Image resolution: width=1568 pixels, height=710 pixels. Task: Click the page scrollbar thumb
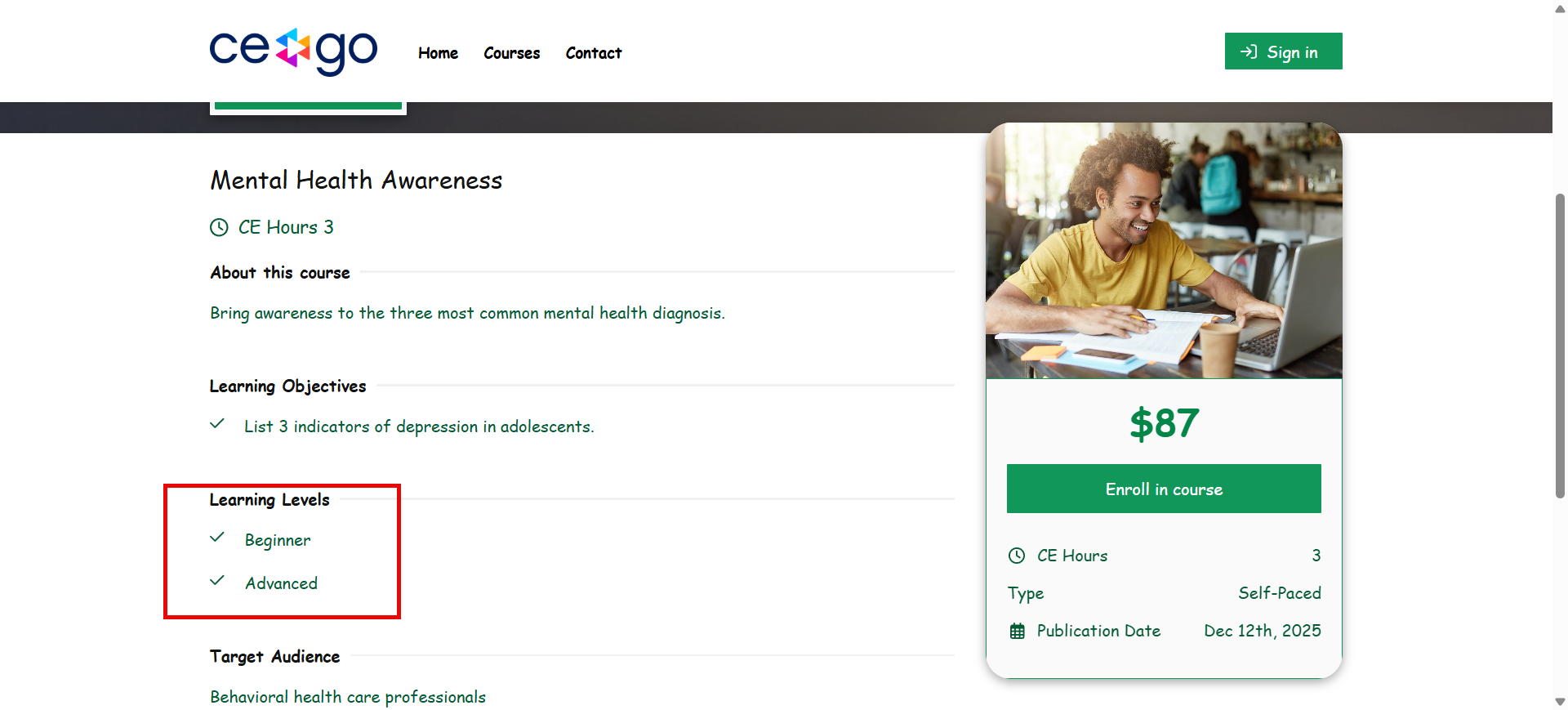point(1560,346)
